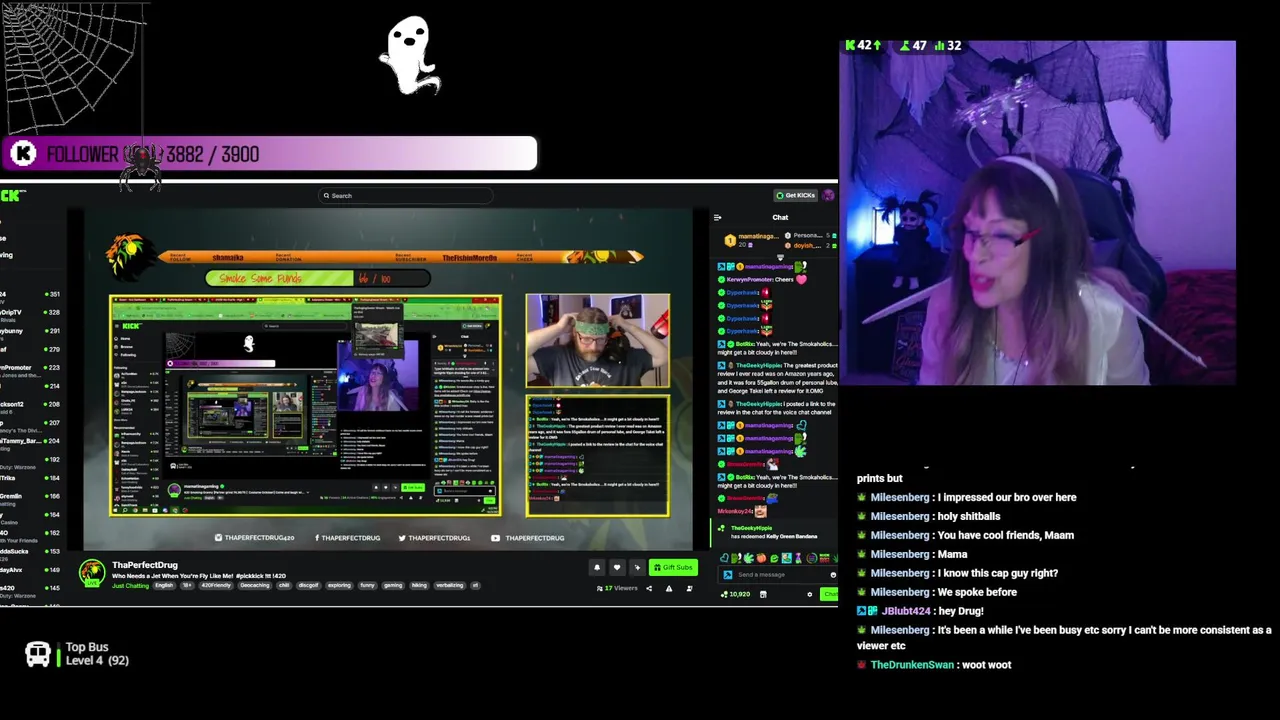Open the Just Chatting category link
This screenshot has height=720, width=1280.
130,586
